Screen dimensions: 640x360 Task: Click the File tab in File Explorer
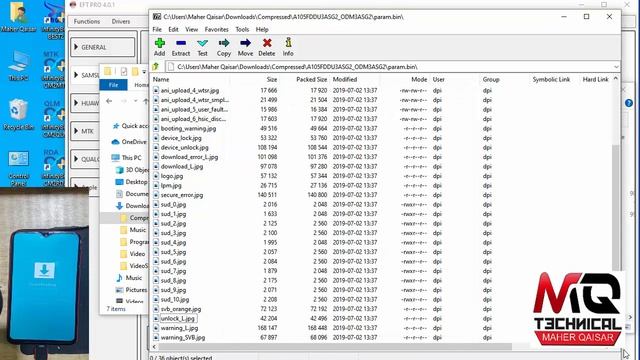point(113,84)
